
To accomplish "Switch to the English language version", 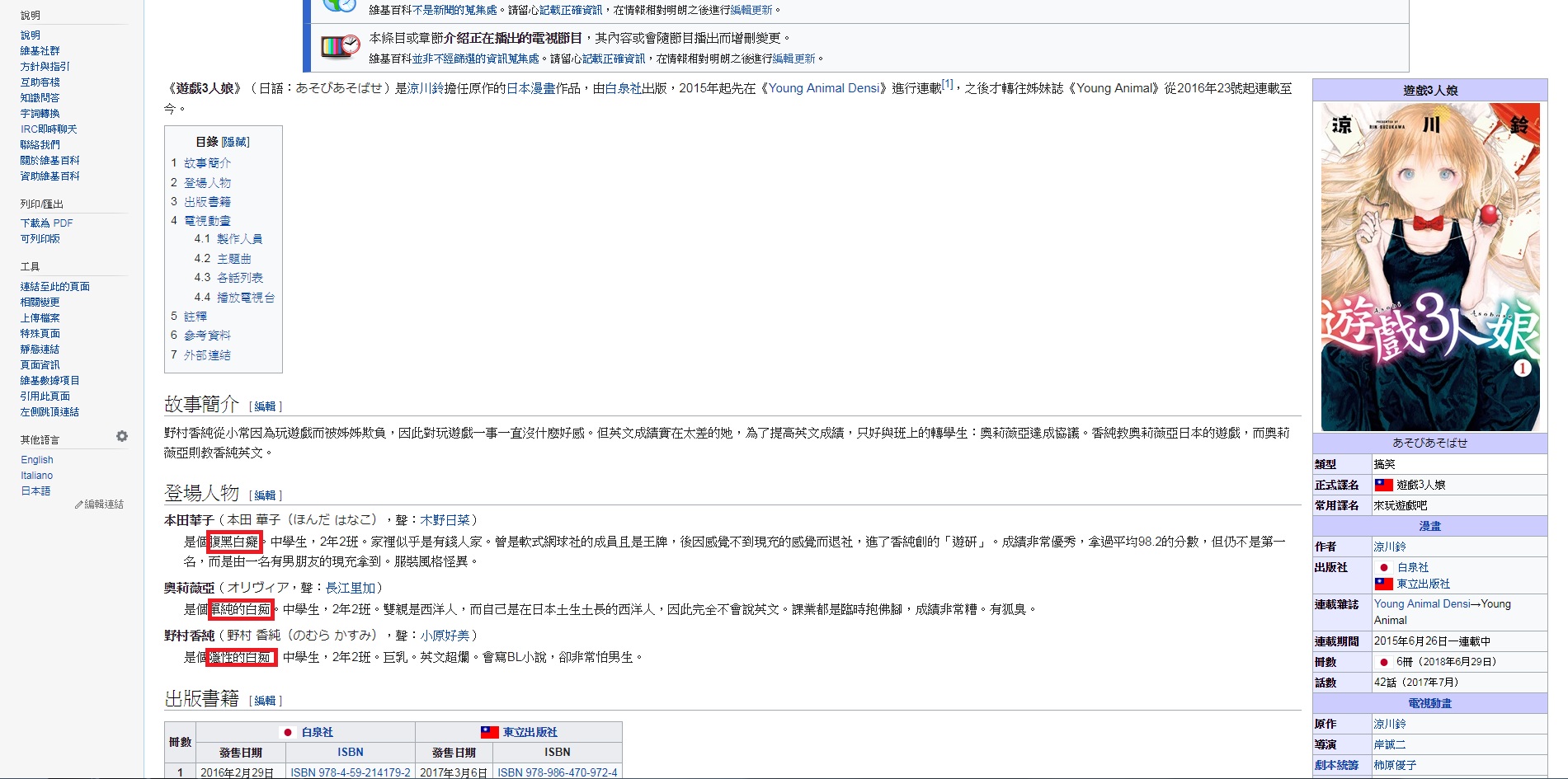I will (x=37, y=460).
